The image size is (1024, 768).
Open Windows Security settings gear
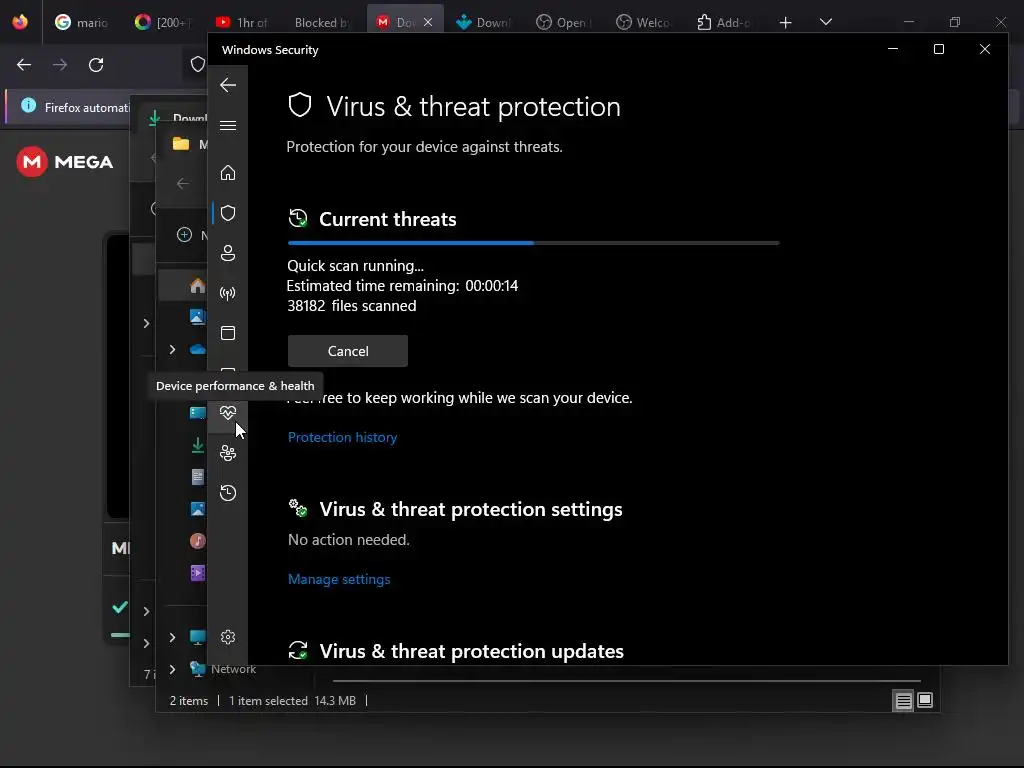point(228,637)
